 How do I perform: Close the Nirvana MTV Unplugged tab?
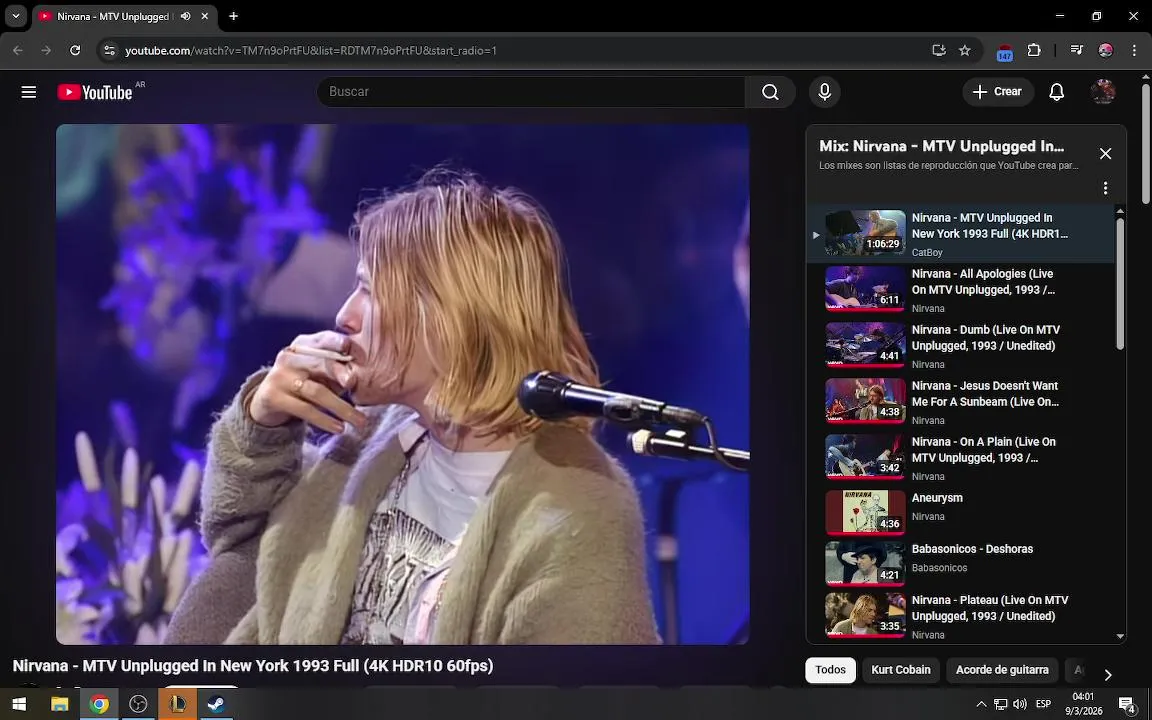click(x=205, y=16)
